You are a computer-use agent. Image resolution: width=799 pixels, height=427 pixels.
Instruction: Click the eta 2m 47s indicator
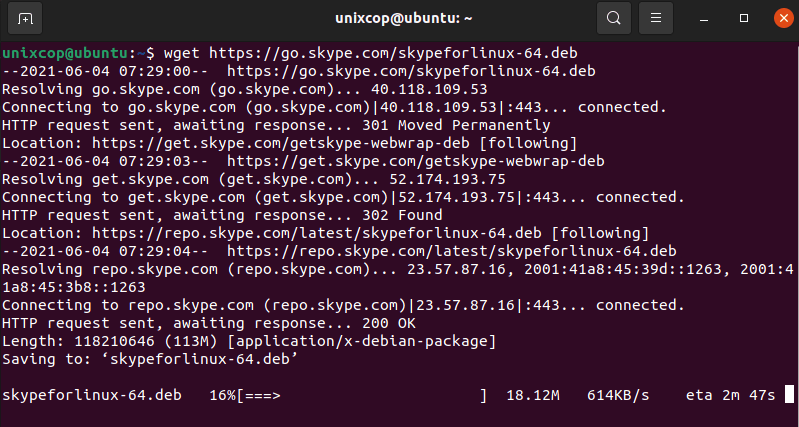[x=730, y=395]
